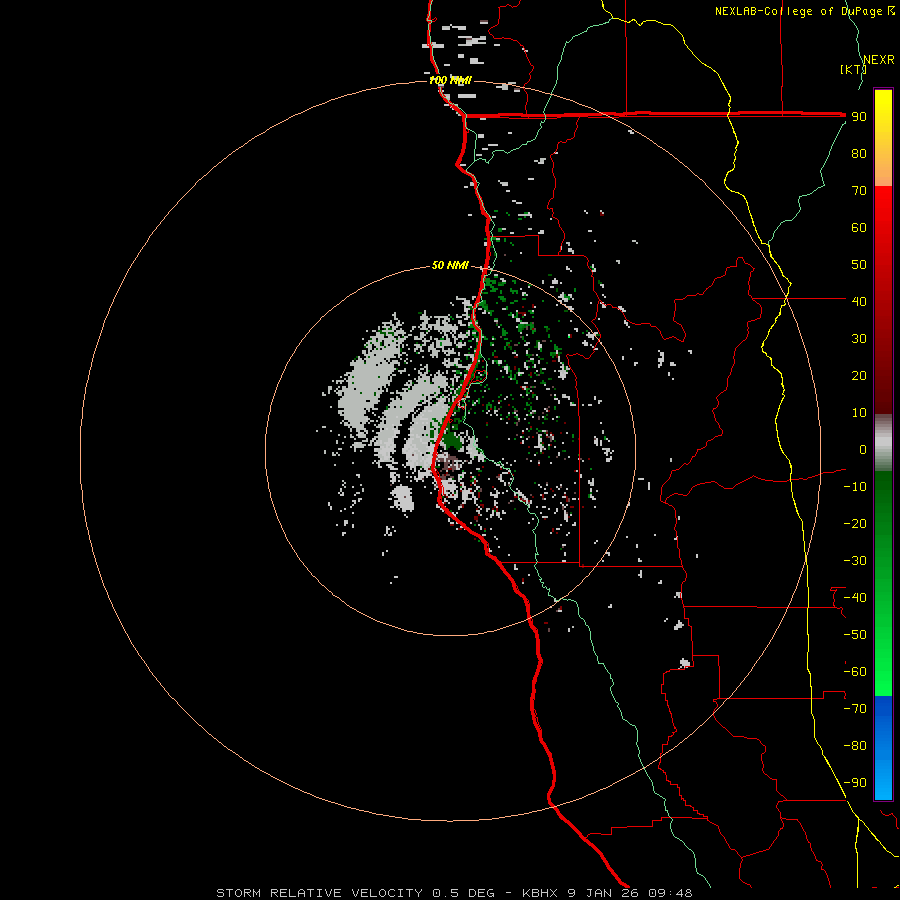Click the 20 value on the velocity scale

[859, 375]
